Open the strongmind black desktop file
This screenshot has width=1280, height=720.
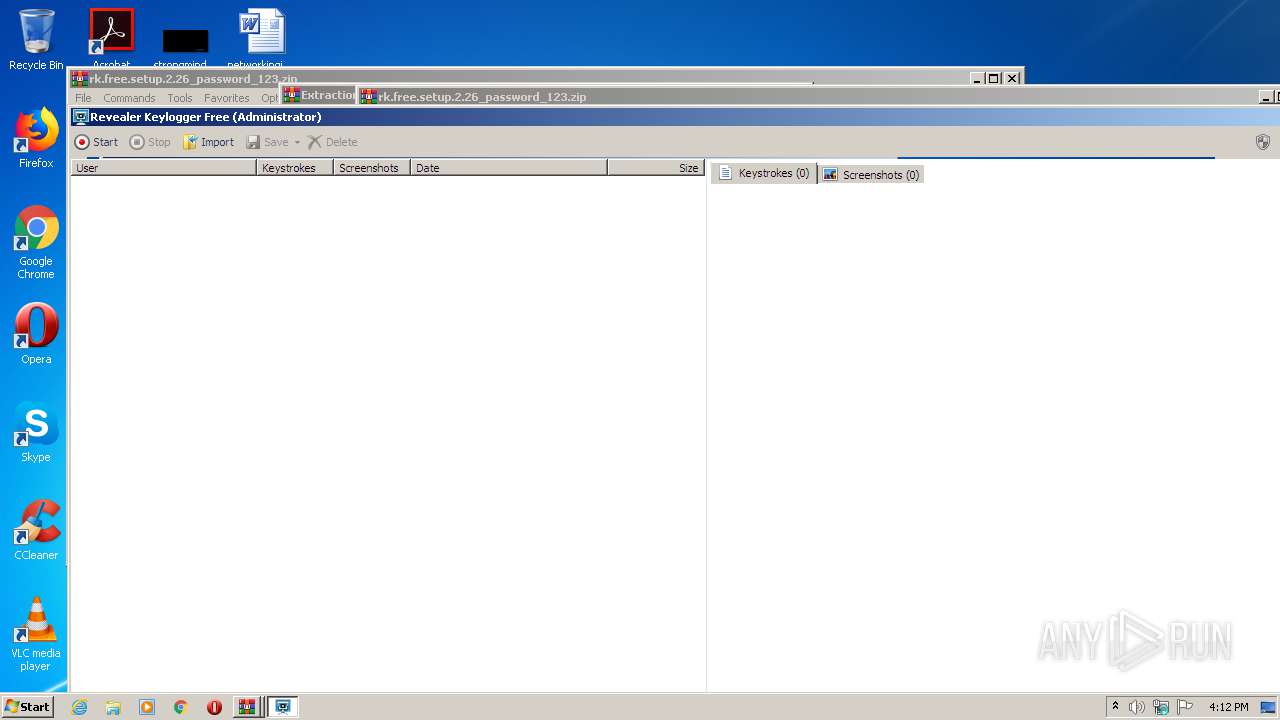pyautogui.click(x=185, y=48)
